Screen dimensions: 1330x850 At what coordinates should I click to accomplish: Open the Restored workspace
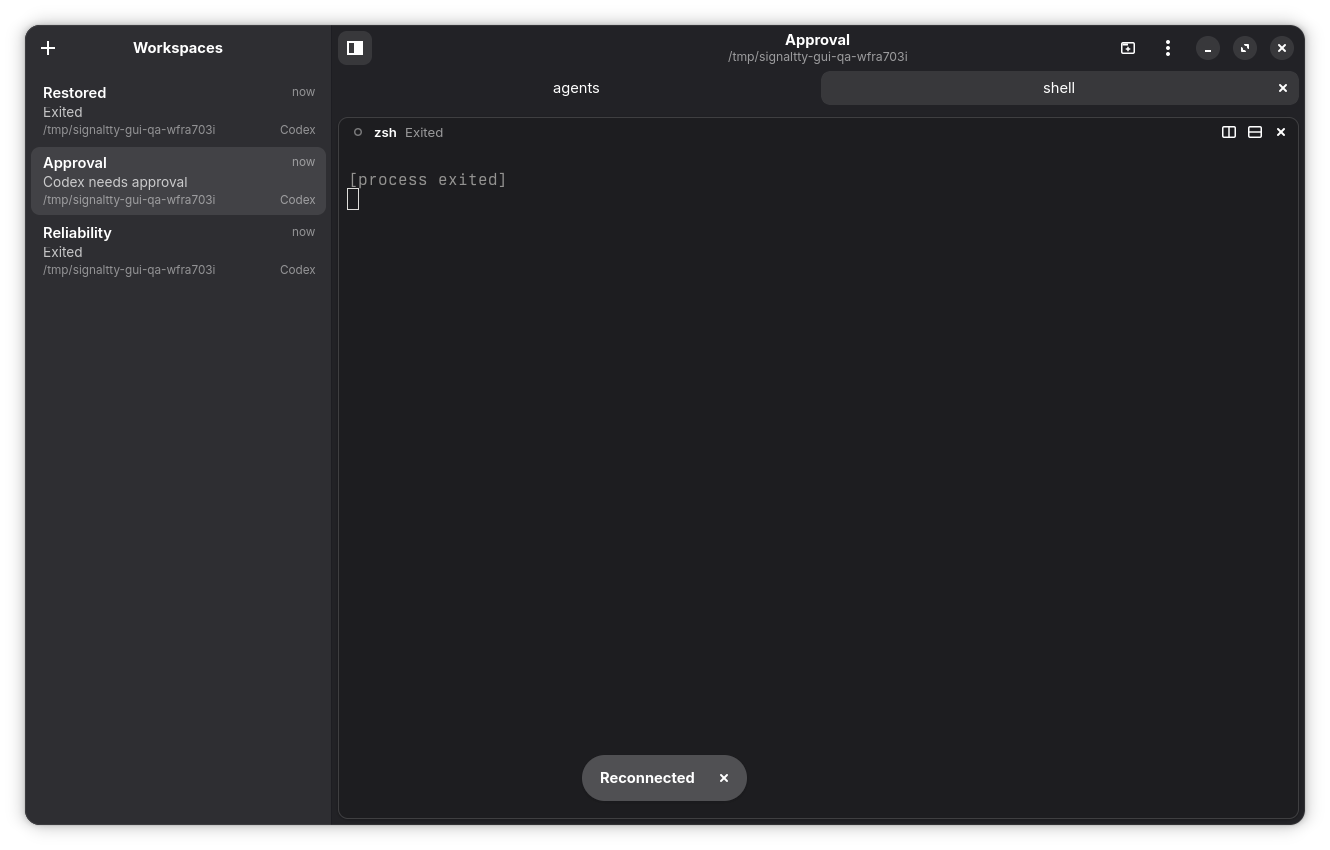pos(178,111)
